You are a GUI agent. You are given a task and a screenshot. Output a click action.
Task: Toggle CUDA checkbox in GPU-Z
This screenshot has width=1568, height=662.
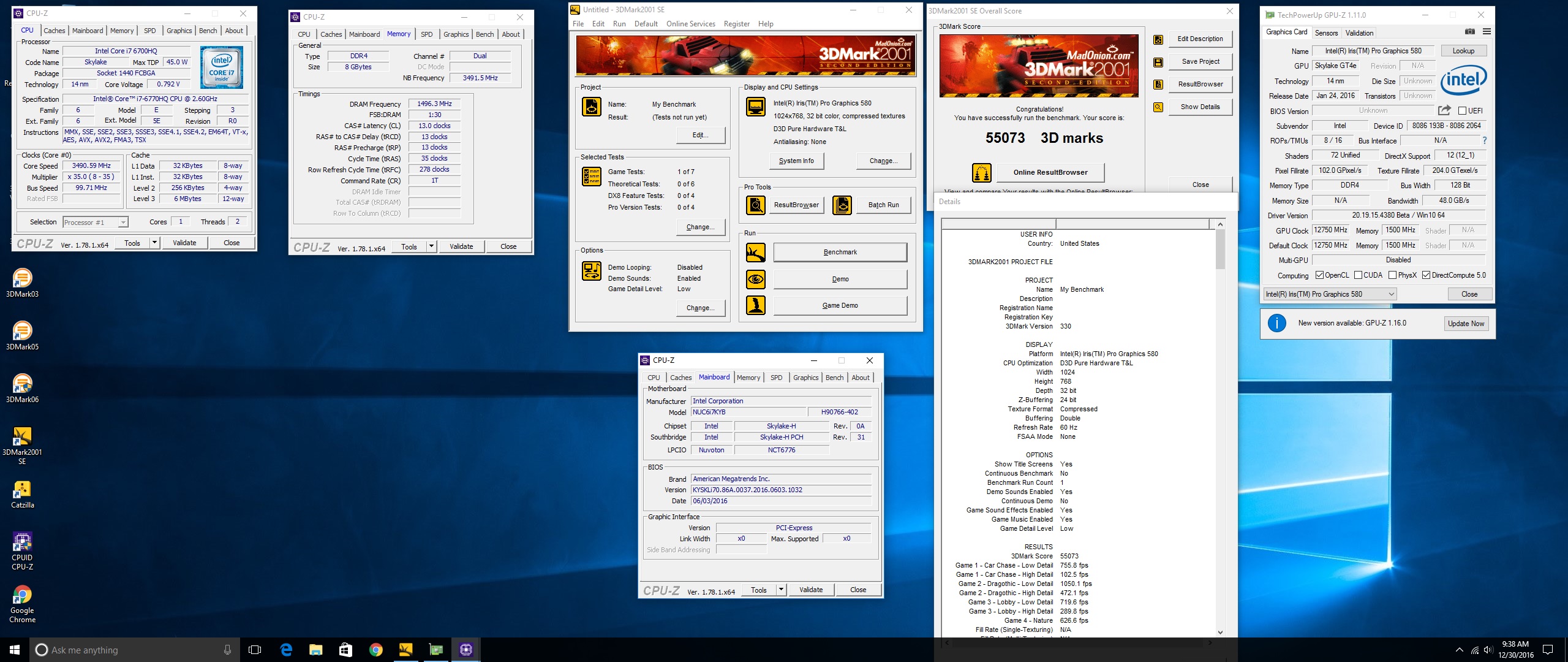[x=1358, y=275]
